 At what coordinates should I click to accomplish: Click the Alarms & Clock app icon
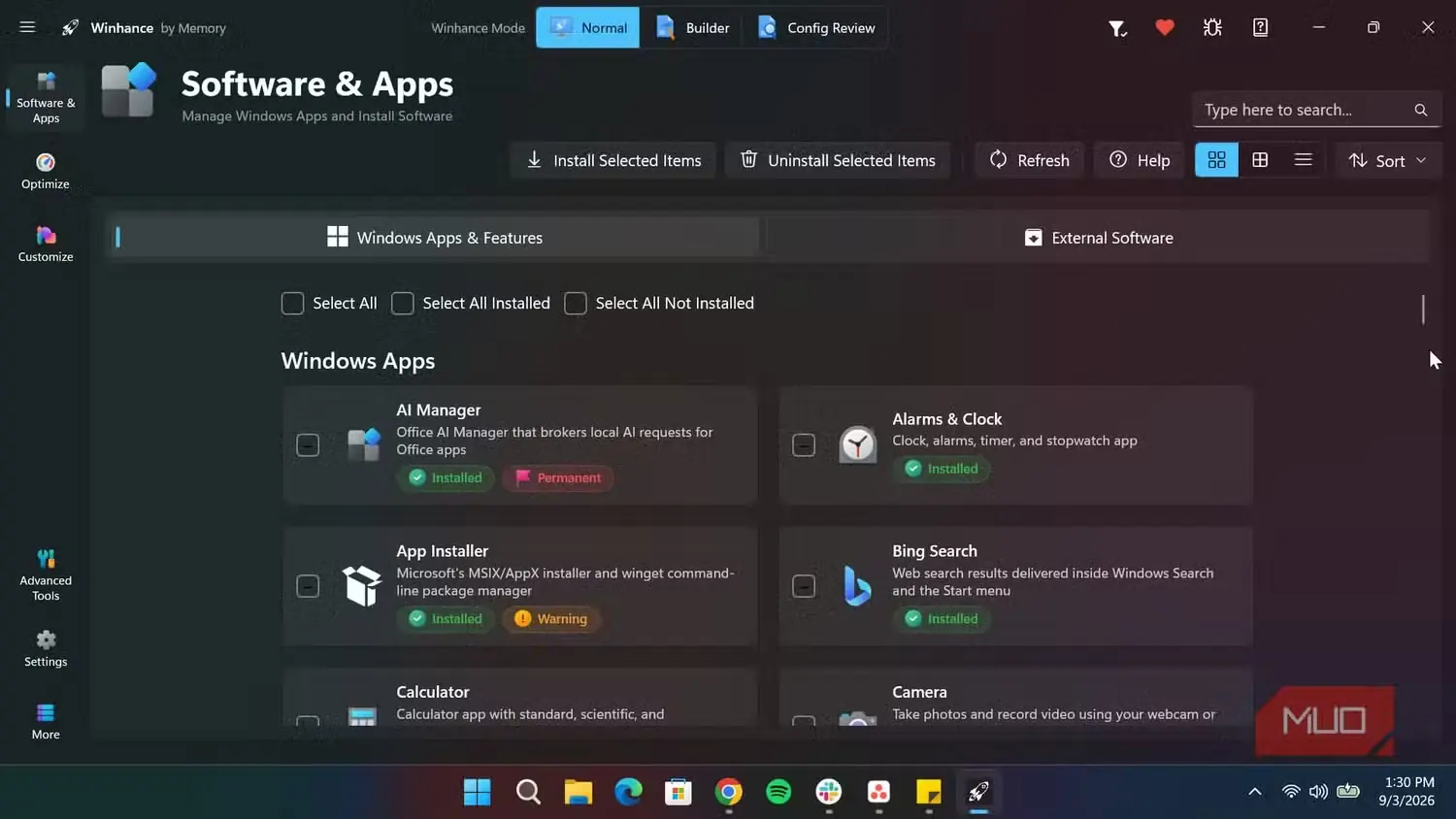(858, 445)
